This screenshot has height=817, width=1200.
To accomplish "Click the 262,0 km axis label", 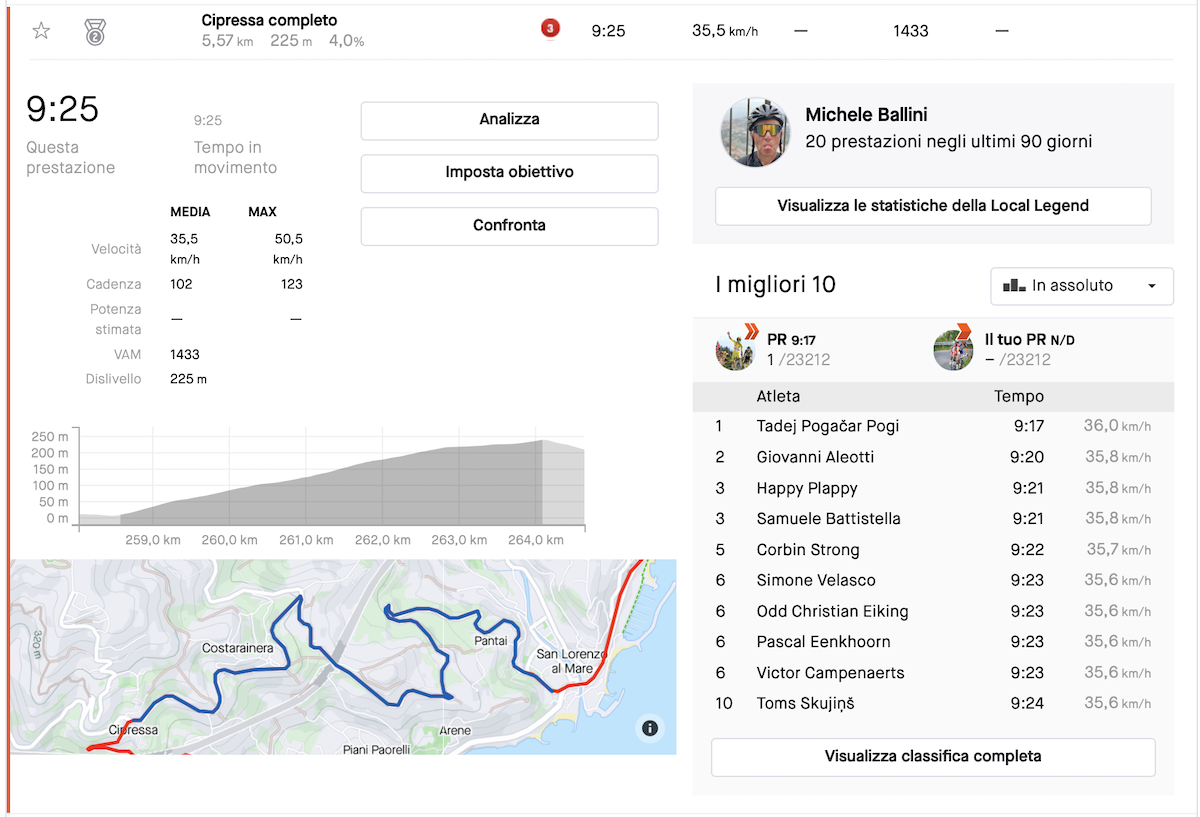I will click(381, 540).
